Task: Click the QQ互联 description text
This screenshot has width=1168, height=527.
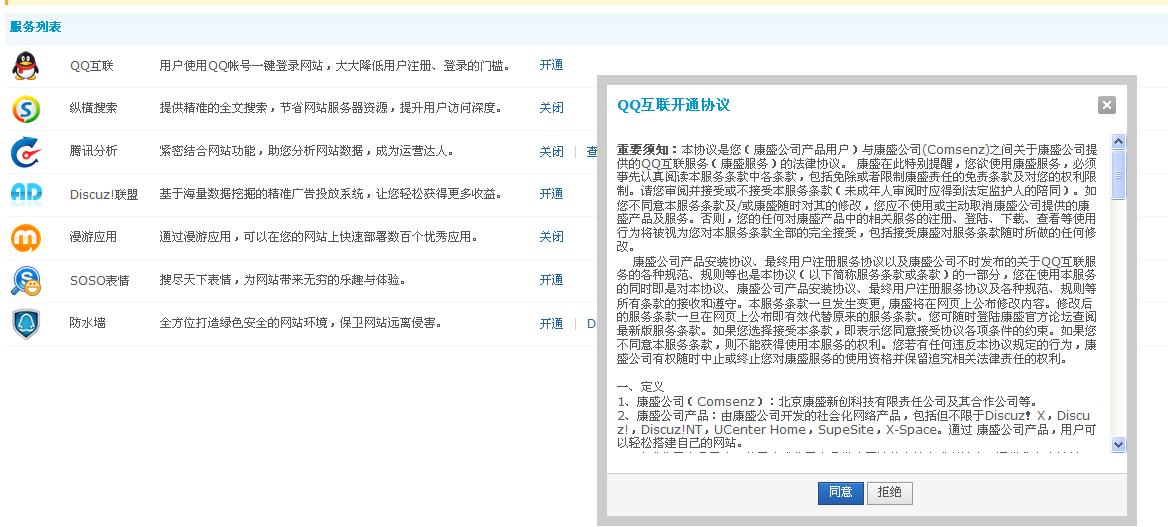Action: tap(335, 66)
